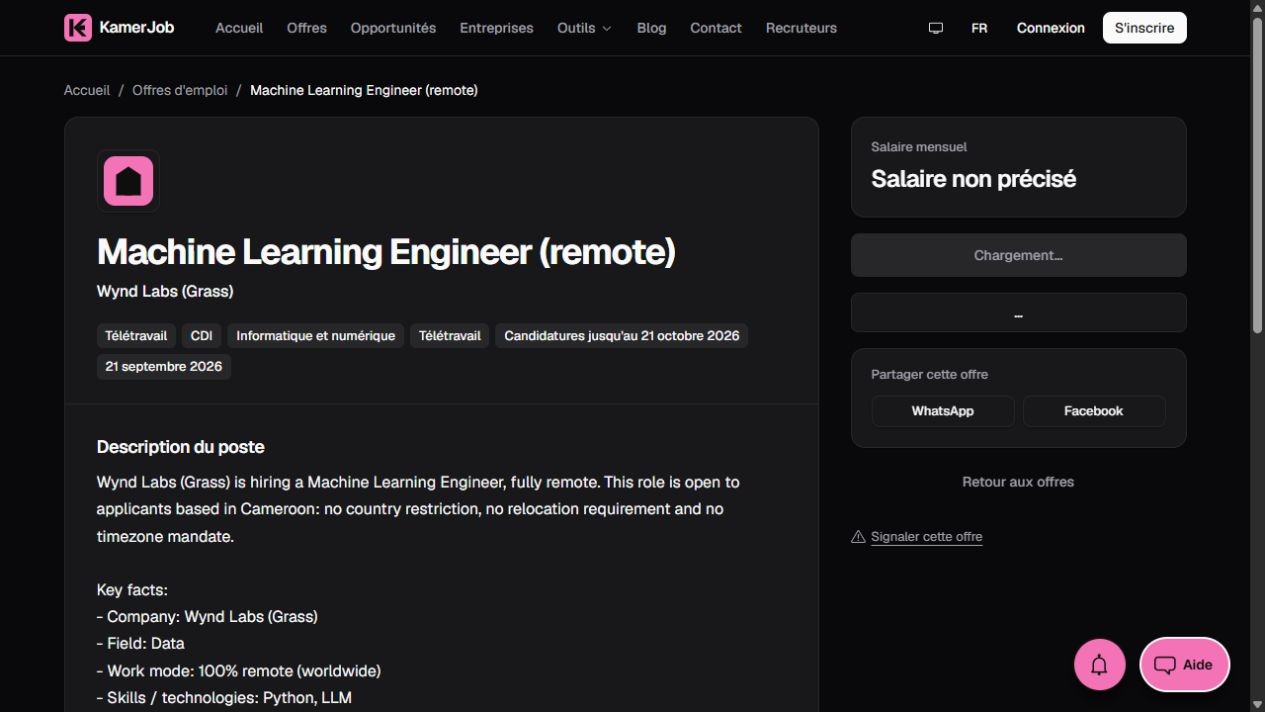
Task: Open the Entreprises menu item
Action: pyautogui.click(x=496, y=28)
